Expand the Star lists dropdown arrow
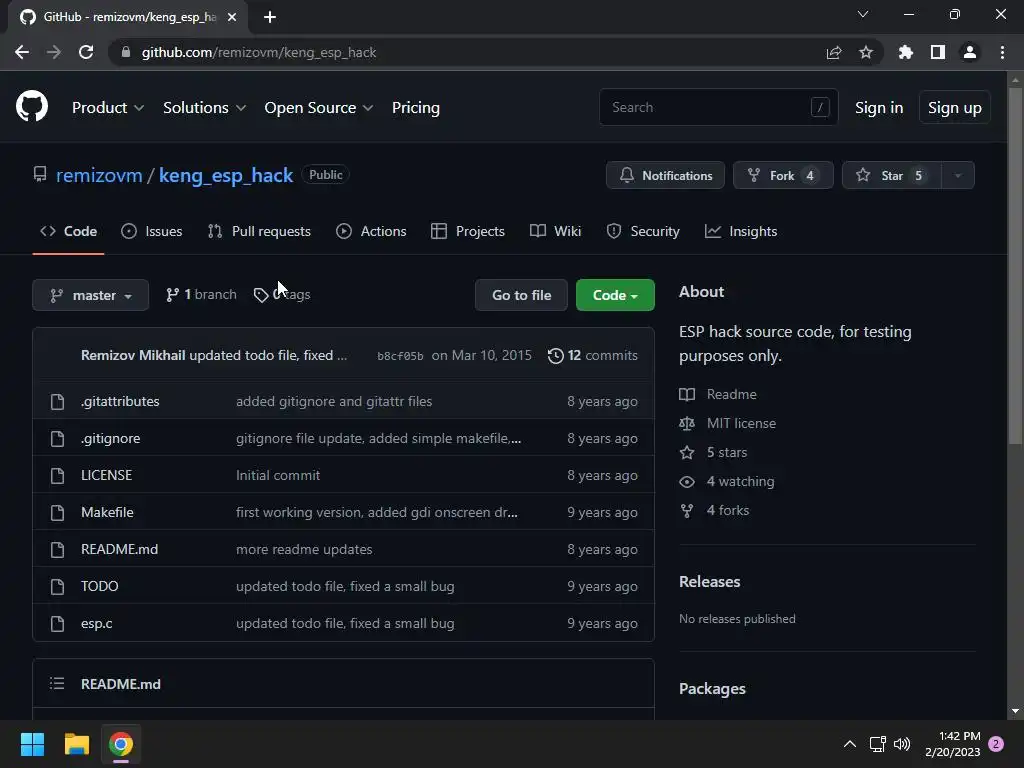This screenshot has width=1024, height=768. pos(958,176)
